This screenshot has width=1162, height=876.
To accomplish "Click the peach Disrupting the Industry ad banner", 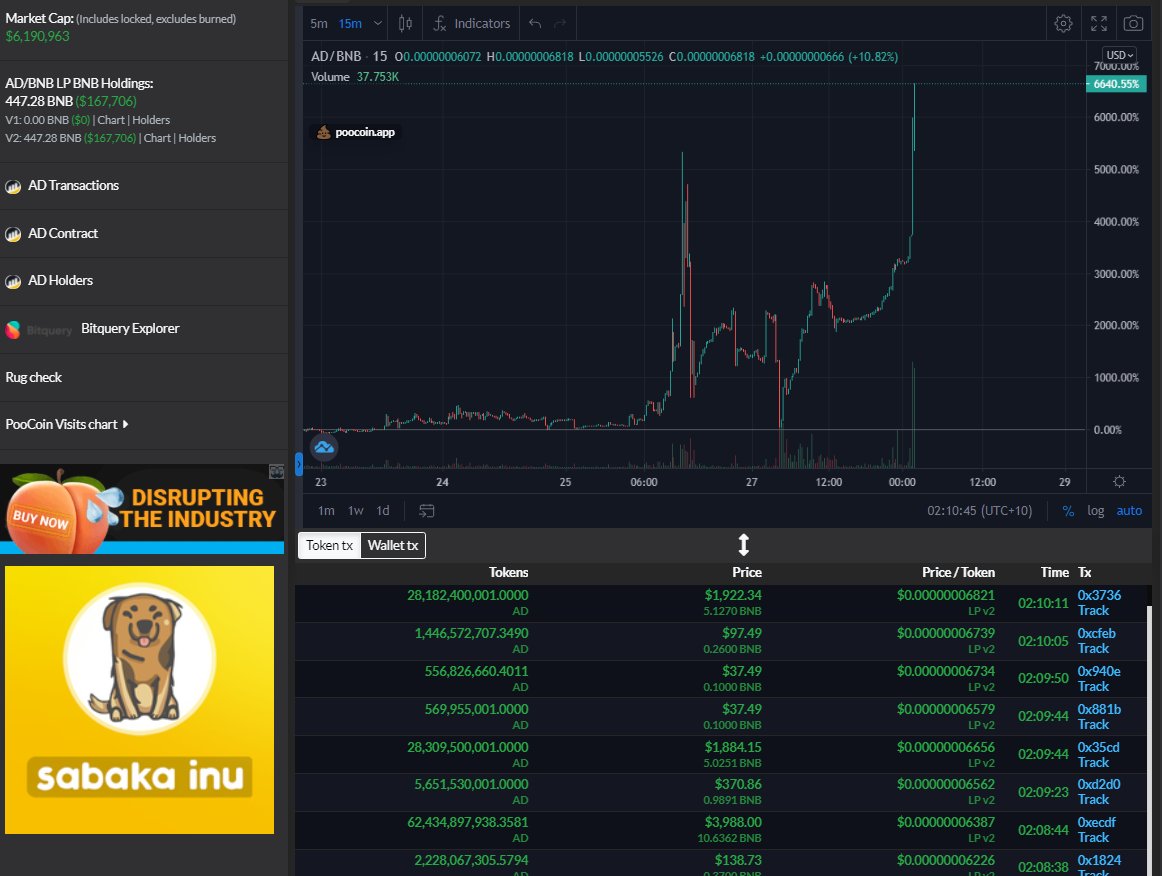I will click(142, 509).
